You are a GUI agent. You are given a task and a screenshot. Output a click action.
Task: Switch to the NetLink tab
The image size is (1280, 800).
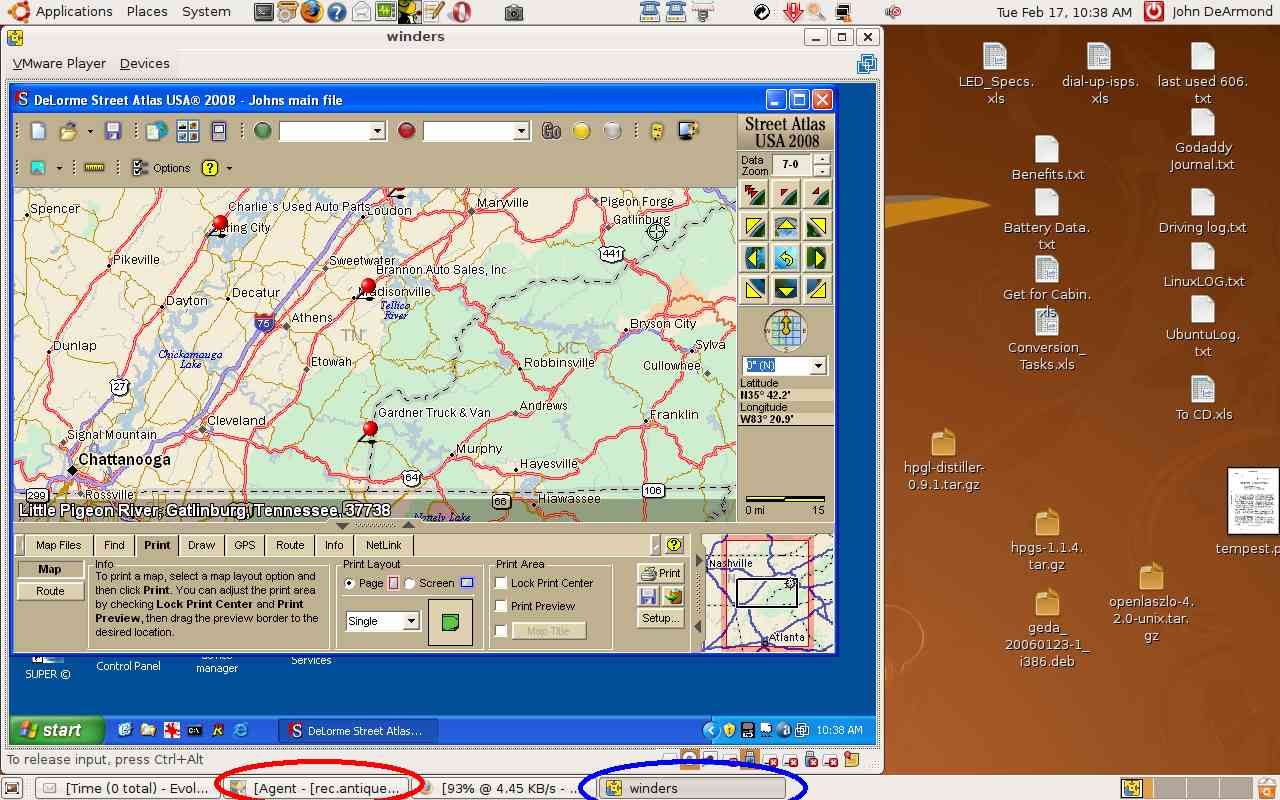point(384,545)
